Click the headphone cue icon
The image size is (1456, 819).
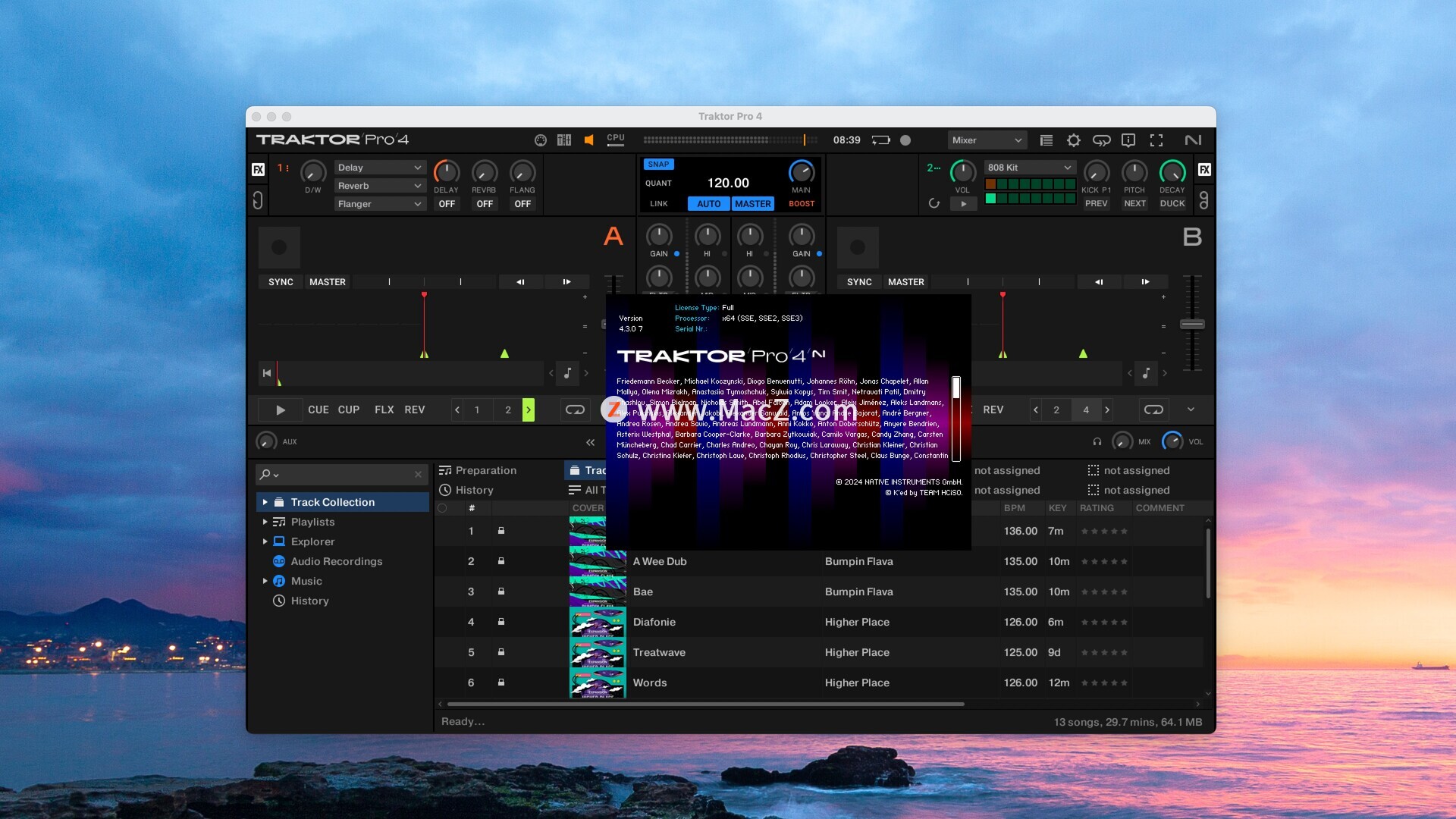click(x=1097, y=441)
